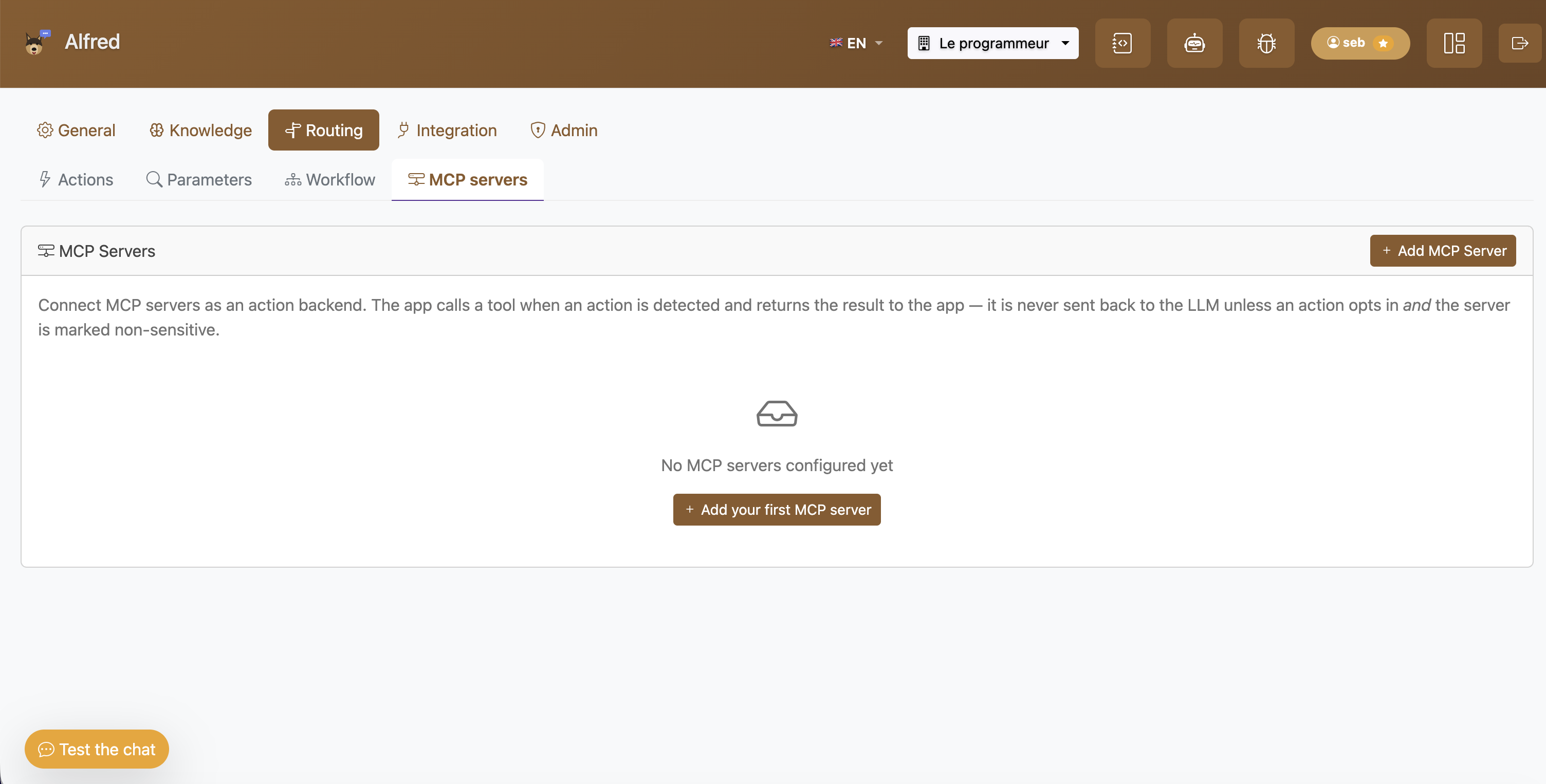Click the building icon in organization selector
The width and height of the screenshot is (1546, 784).
[x=924, y=43]
